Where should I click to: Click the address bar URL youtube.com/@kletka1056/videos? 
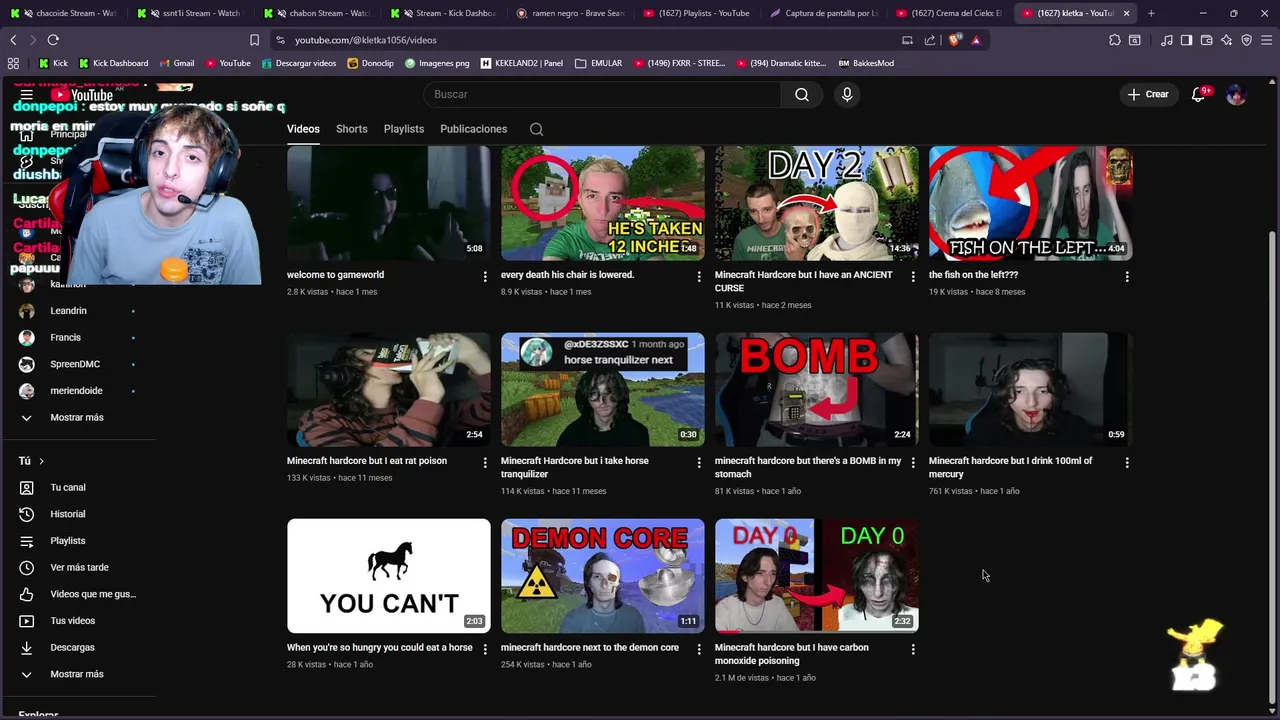click(x=365, y=40)
